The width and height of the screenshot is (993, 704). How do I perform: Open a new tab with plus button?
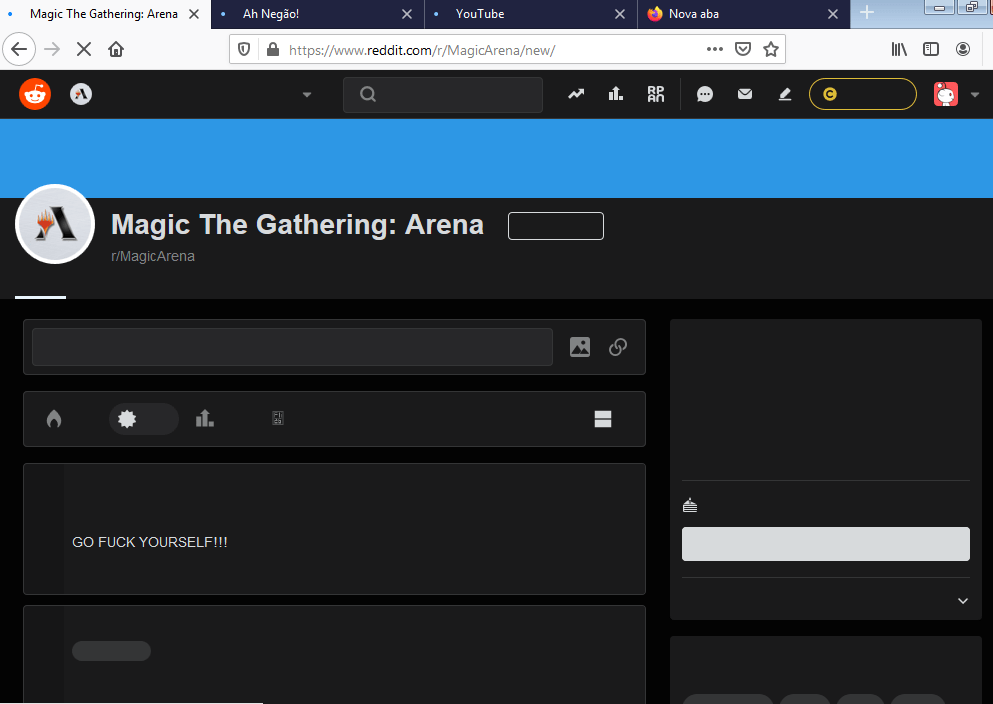(867, 13)
